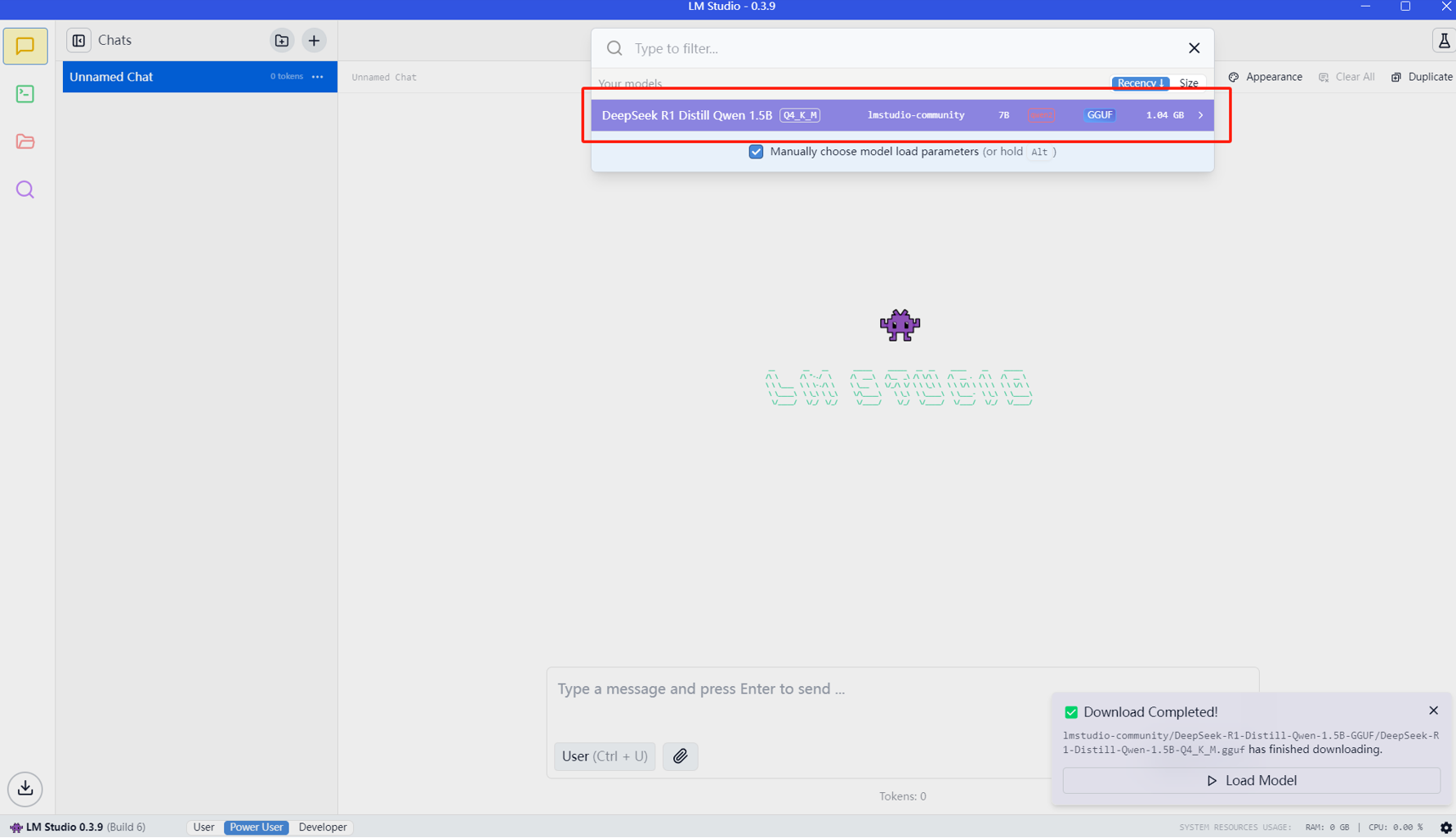Viewport: 1456px width, 838px height.
Task: Collapse the Chats sidebar panel icon
Action: pos(78,40)
